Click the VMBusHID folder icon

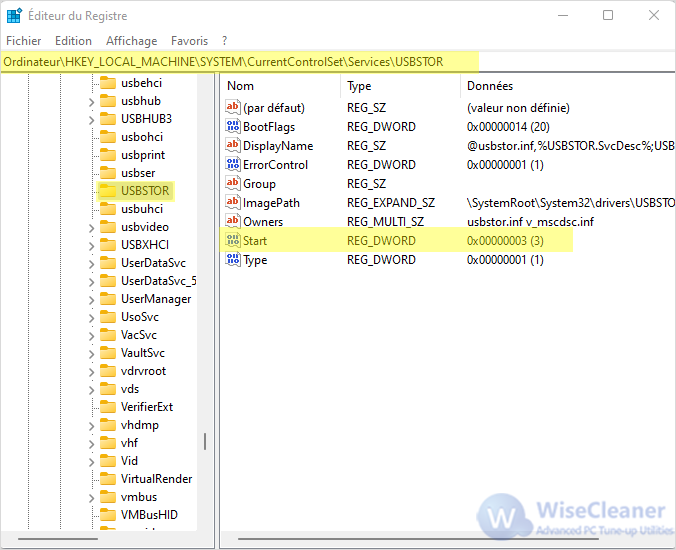pos(108,515)
